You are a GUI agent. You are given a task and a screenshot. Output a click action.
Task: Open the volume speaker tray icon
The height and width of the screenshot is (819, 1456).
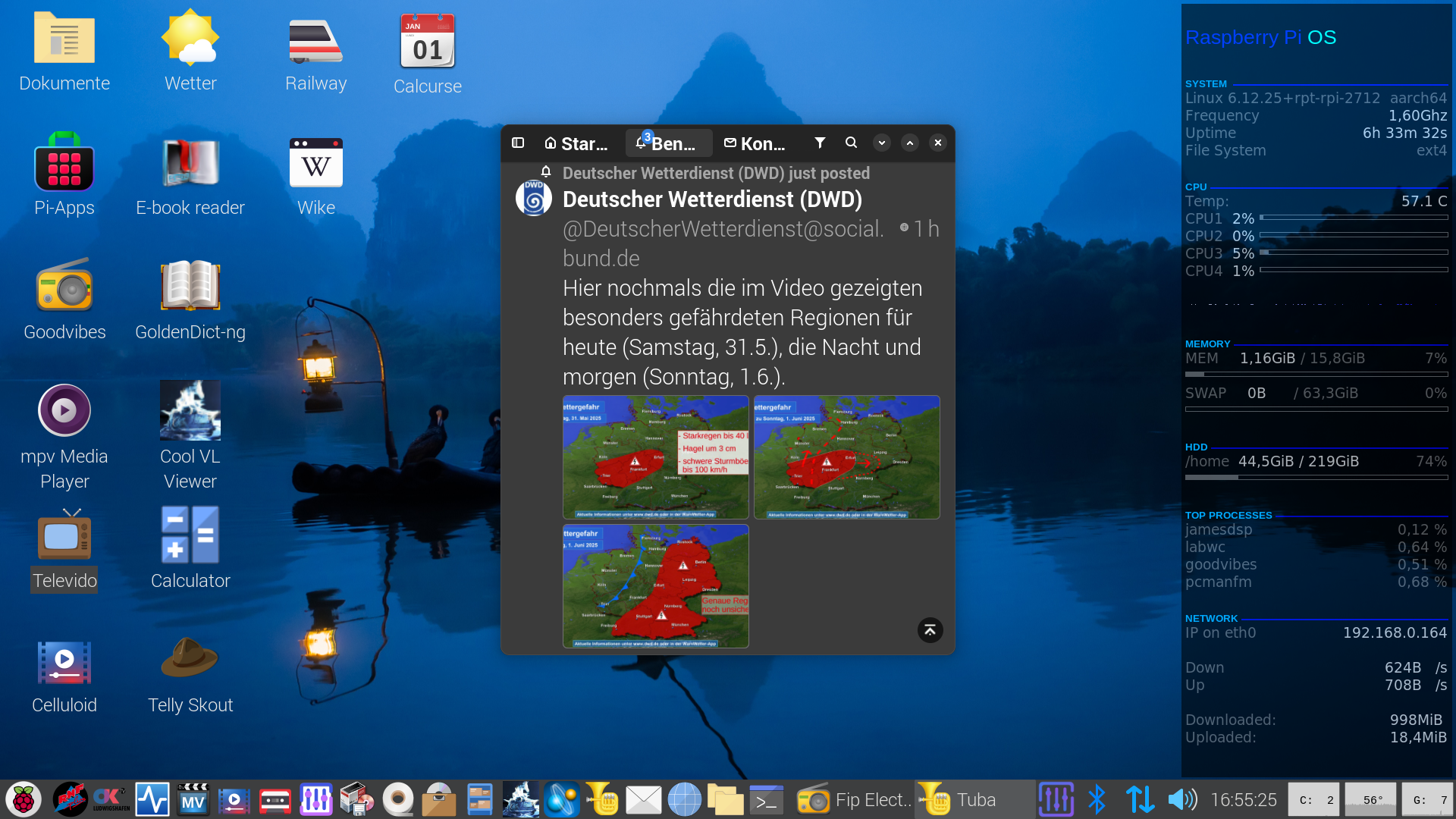coord(1181,799)
